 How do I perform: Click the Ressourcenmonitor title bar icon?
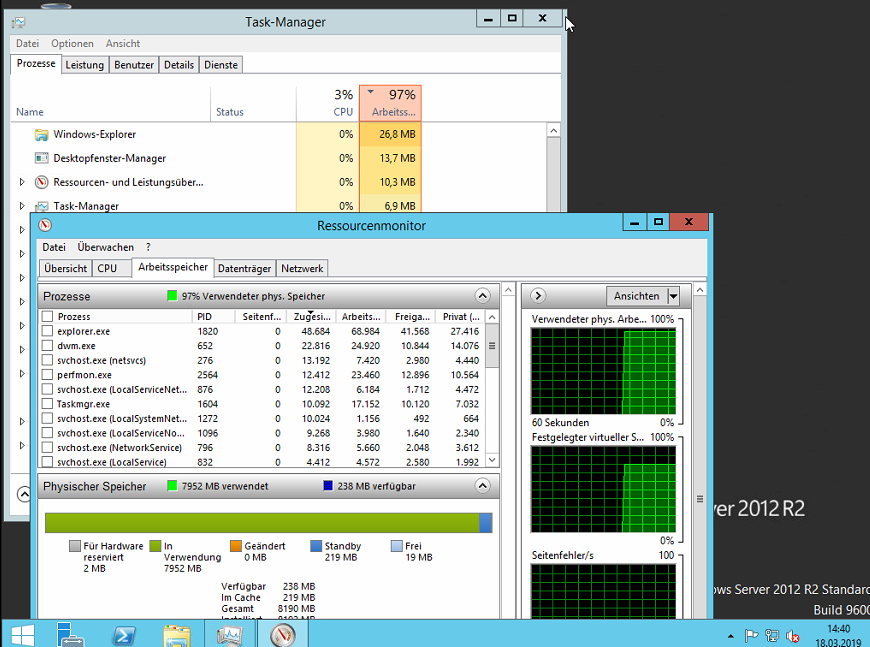coord(45,225)
